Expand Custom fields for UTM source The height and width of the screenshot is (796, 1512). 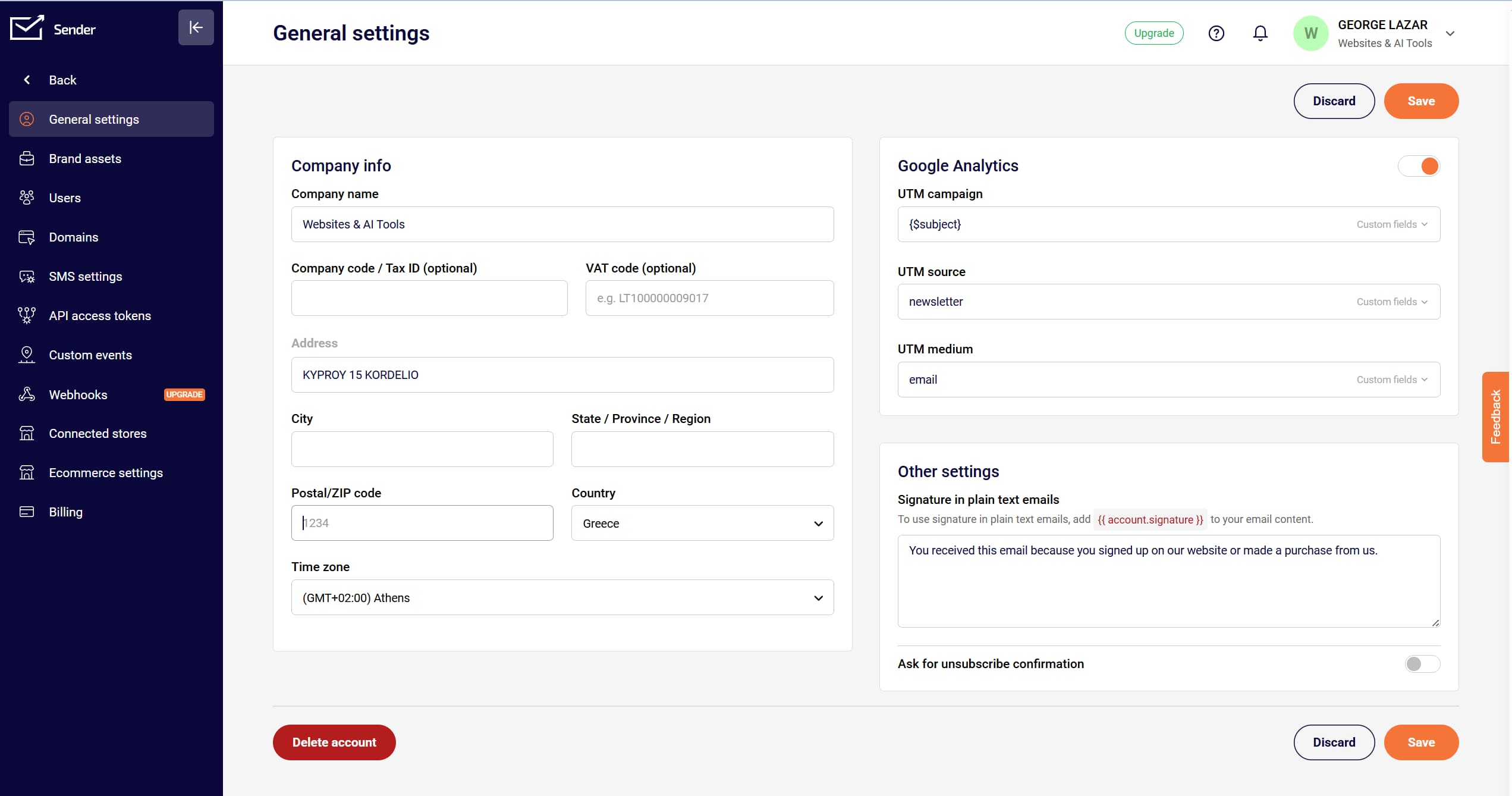1392,302
